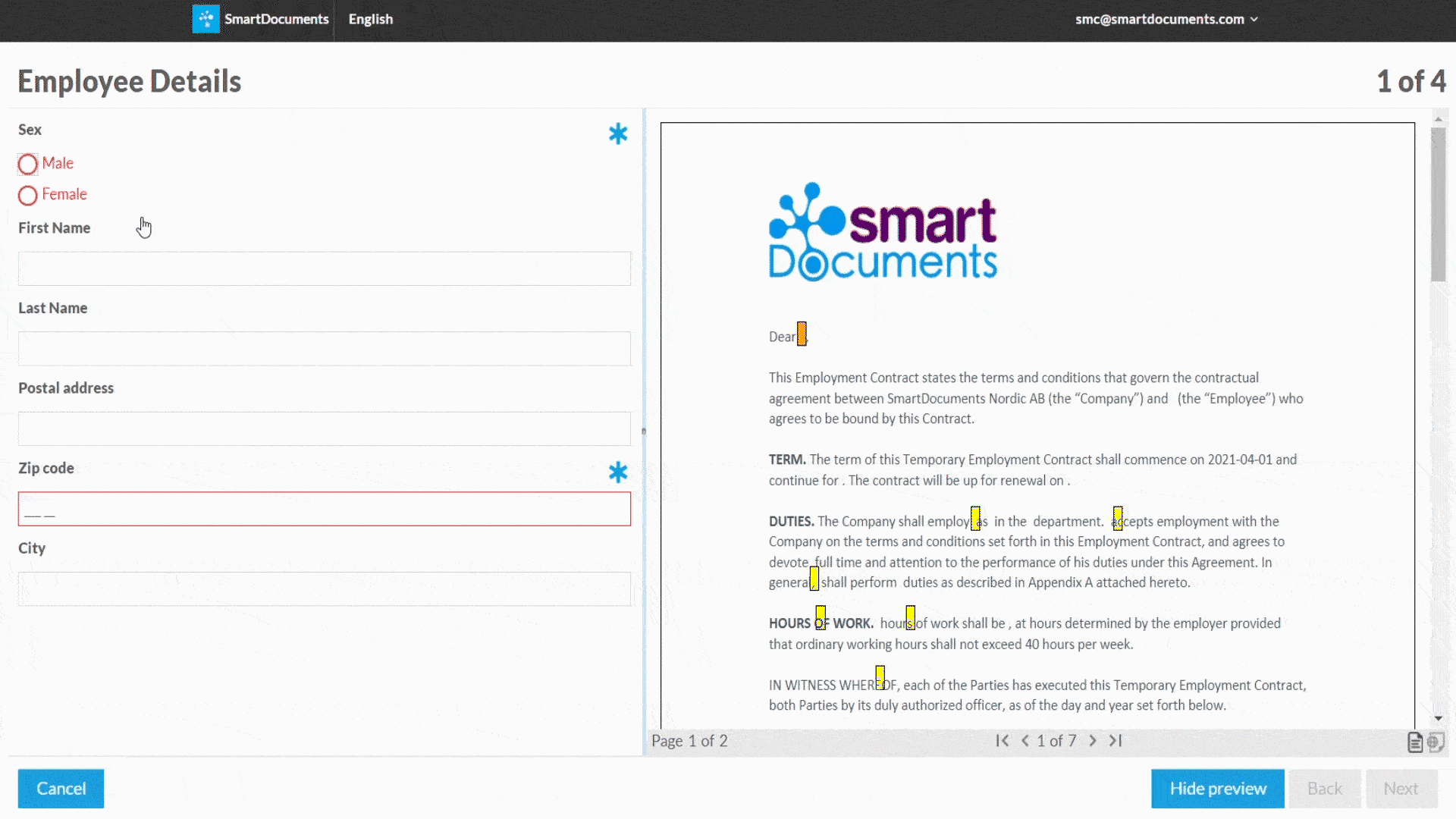Expand the smc@smartdocuments.com account dropdown
Screen dimensions: 1456x819
(1166, 19)
